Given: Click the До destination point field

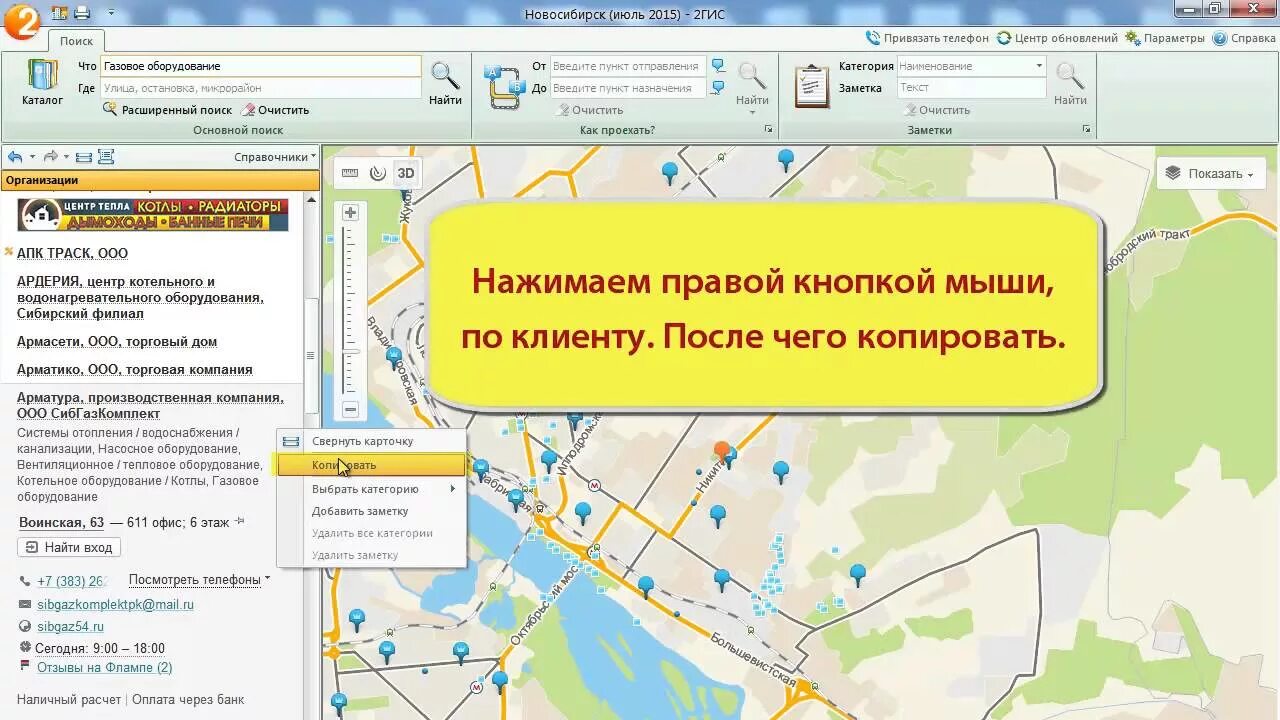Looking at the screenshot, I should click(628, 88).
